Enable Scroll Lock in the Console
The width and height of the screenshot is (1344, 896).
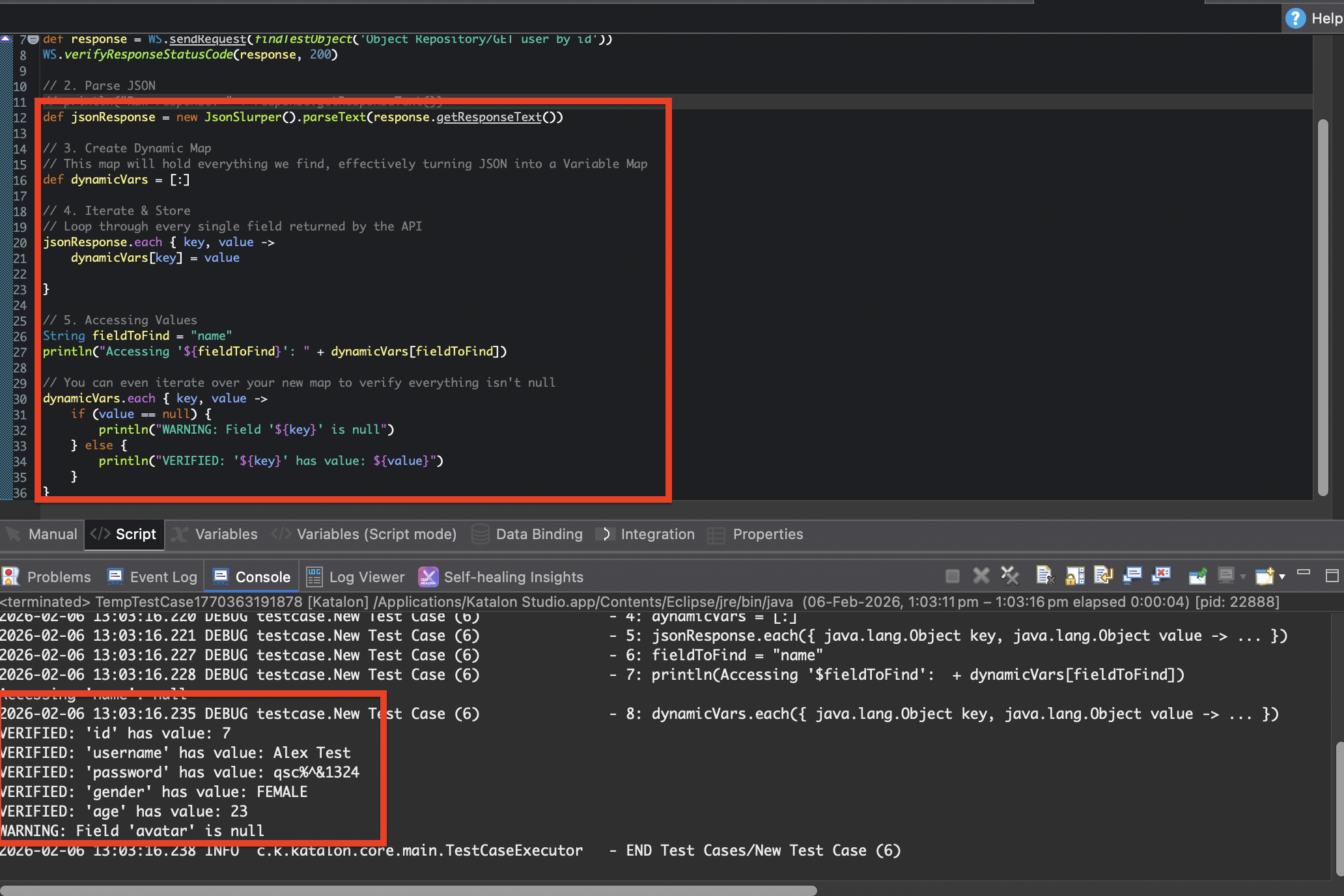1074,576
